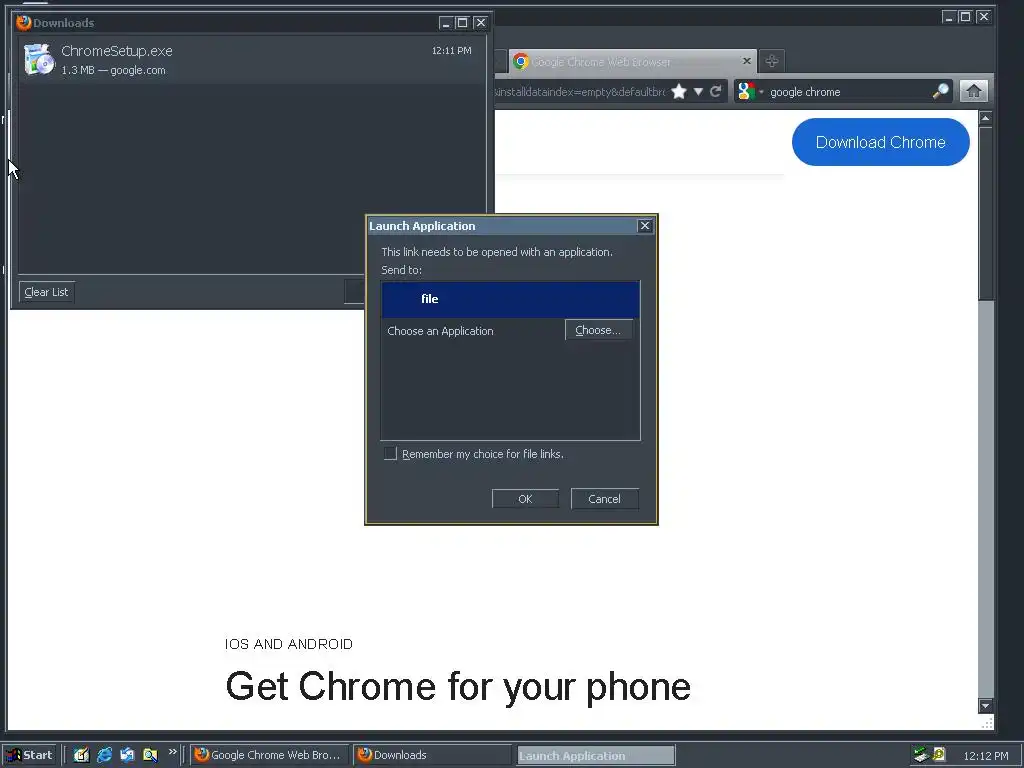Open a new tab with the plus icon
1024x768 pixels.
pyautogui.click(x=772, y=61)
